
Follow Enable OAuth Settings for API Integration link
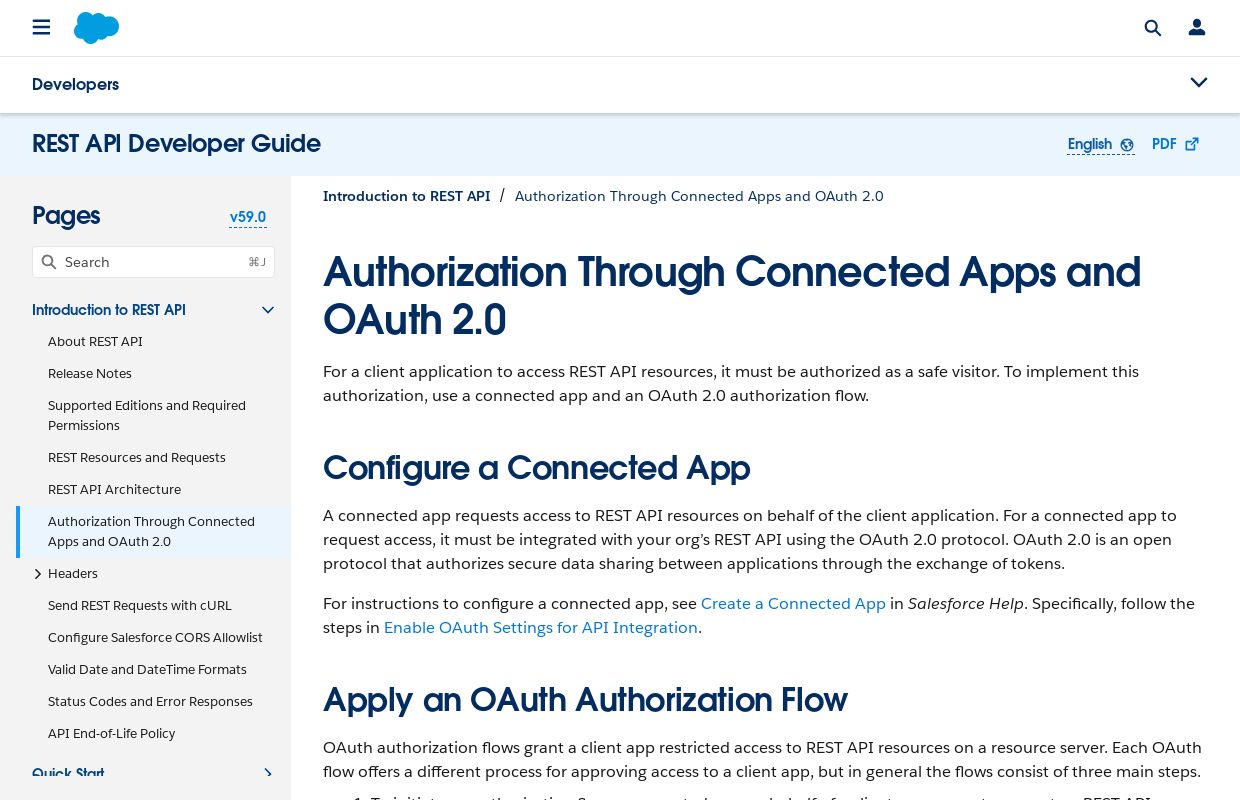click(541, 628)
